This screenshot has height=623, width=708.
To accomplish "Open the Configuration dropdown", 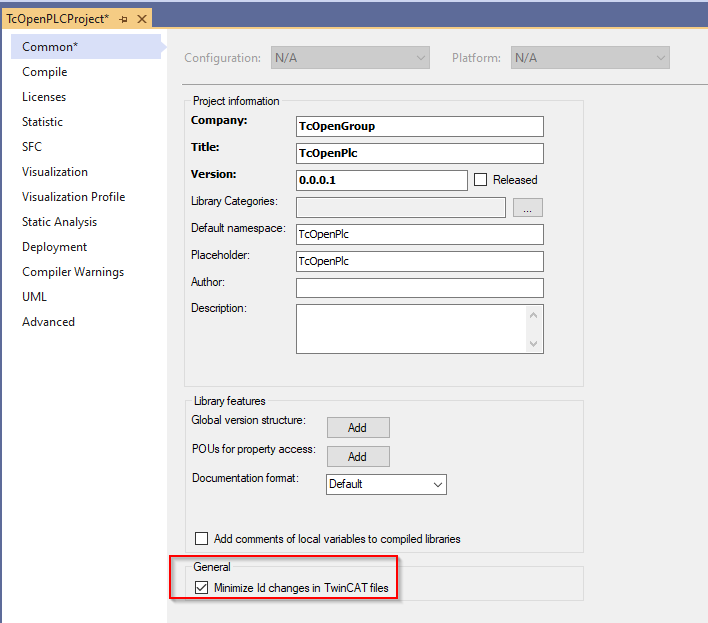I will [350, 58].
